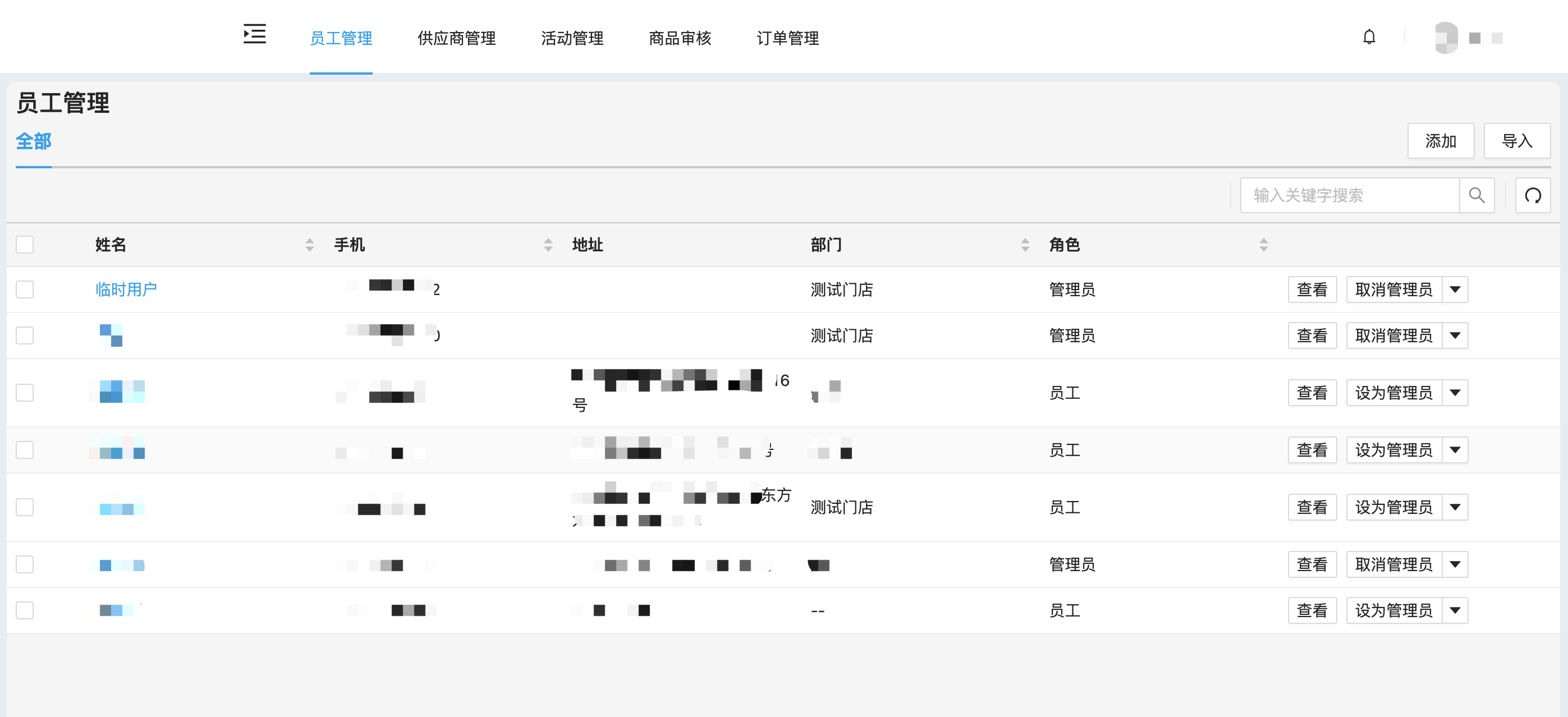The height and width of the screenshot is (717, 1568).
Task: Click the search magnifier icon
Action: pyautogui.click(x=1476, y=195)
